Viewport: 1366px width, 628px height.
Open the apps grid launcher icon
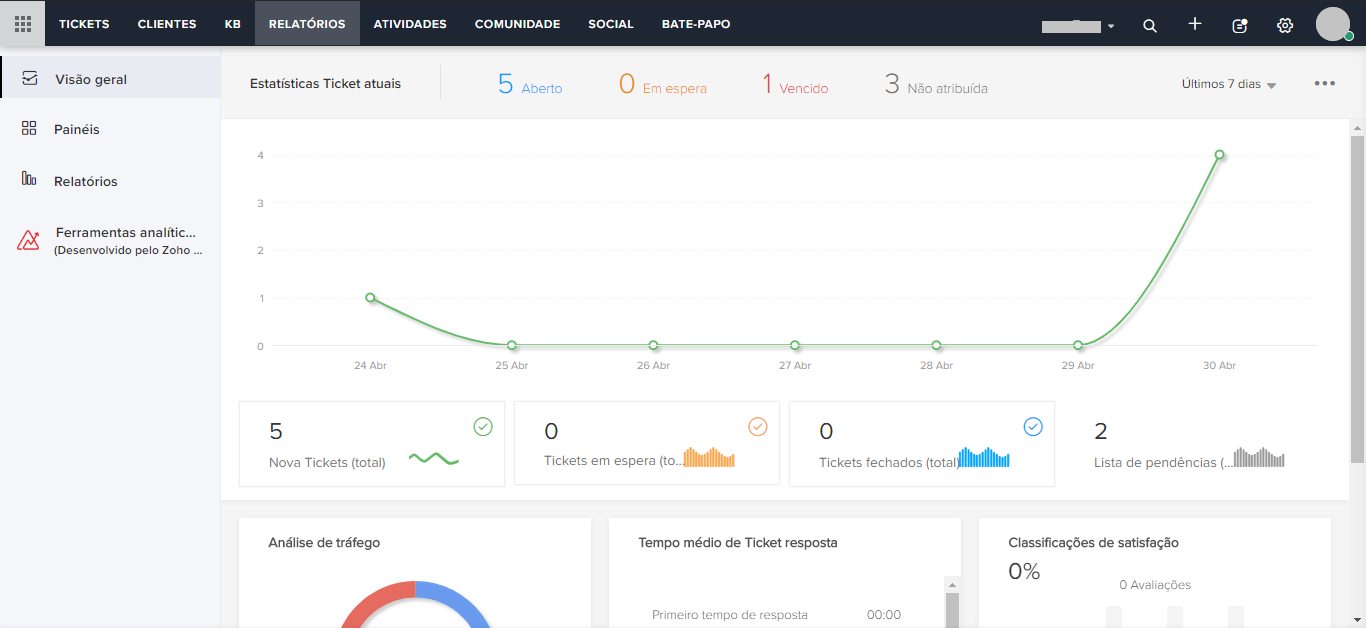point(22,23)
